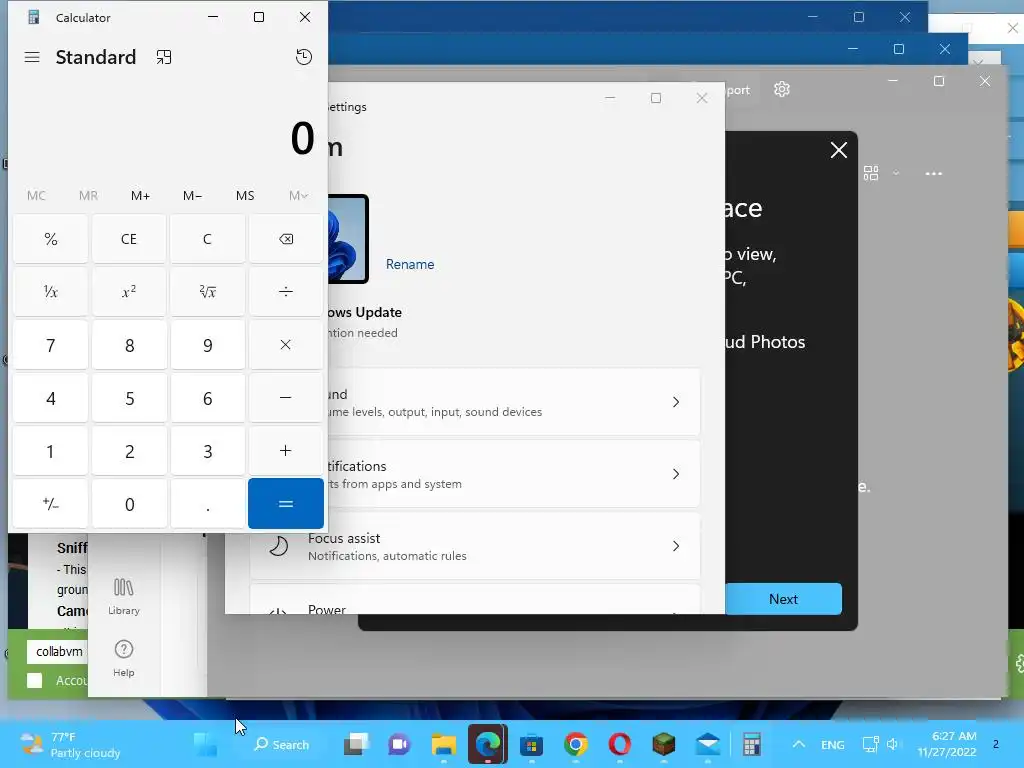Click the CE clear entry key
The image size is (1024, 768).
[x=129, y=239]
